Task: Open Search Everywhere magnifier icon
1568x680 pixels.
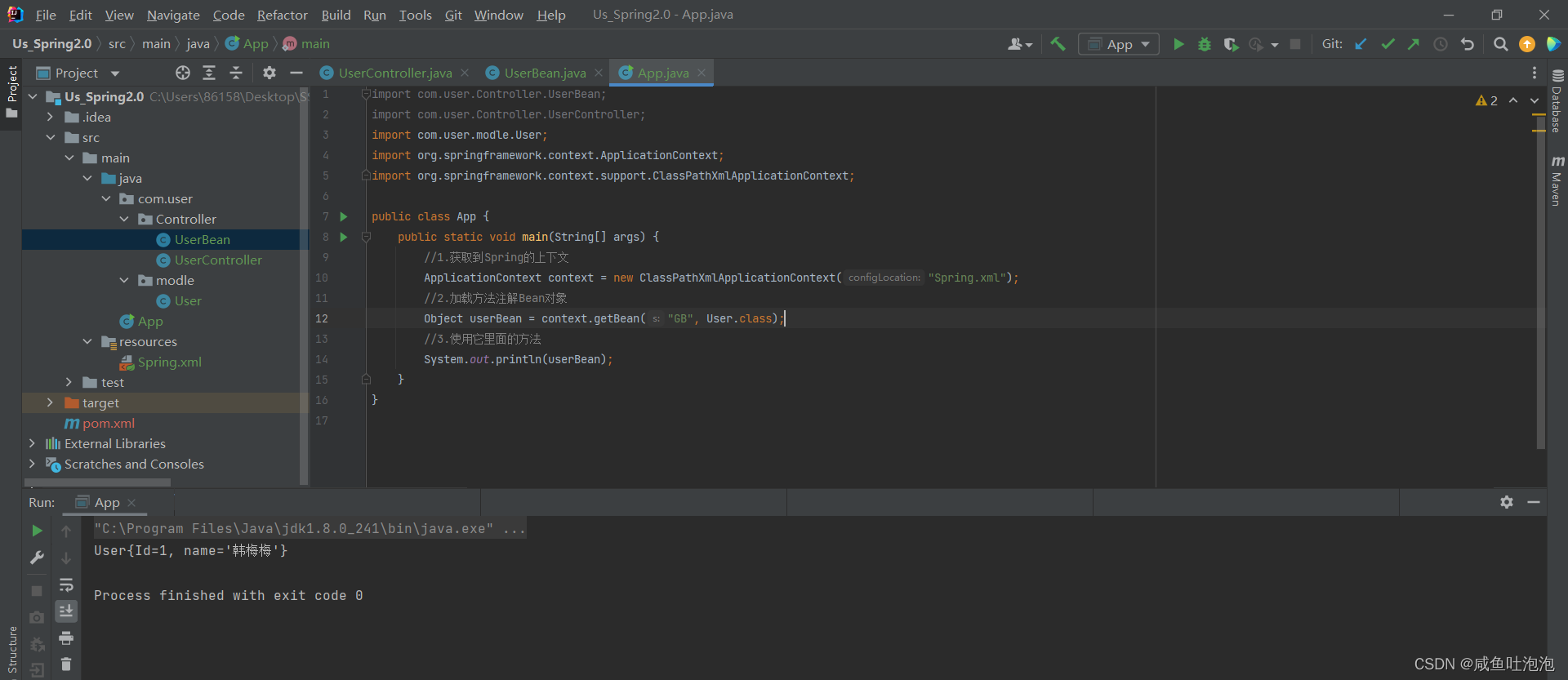Action: 1500,44
